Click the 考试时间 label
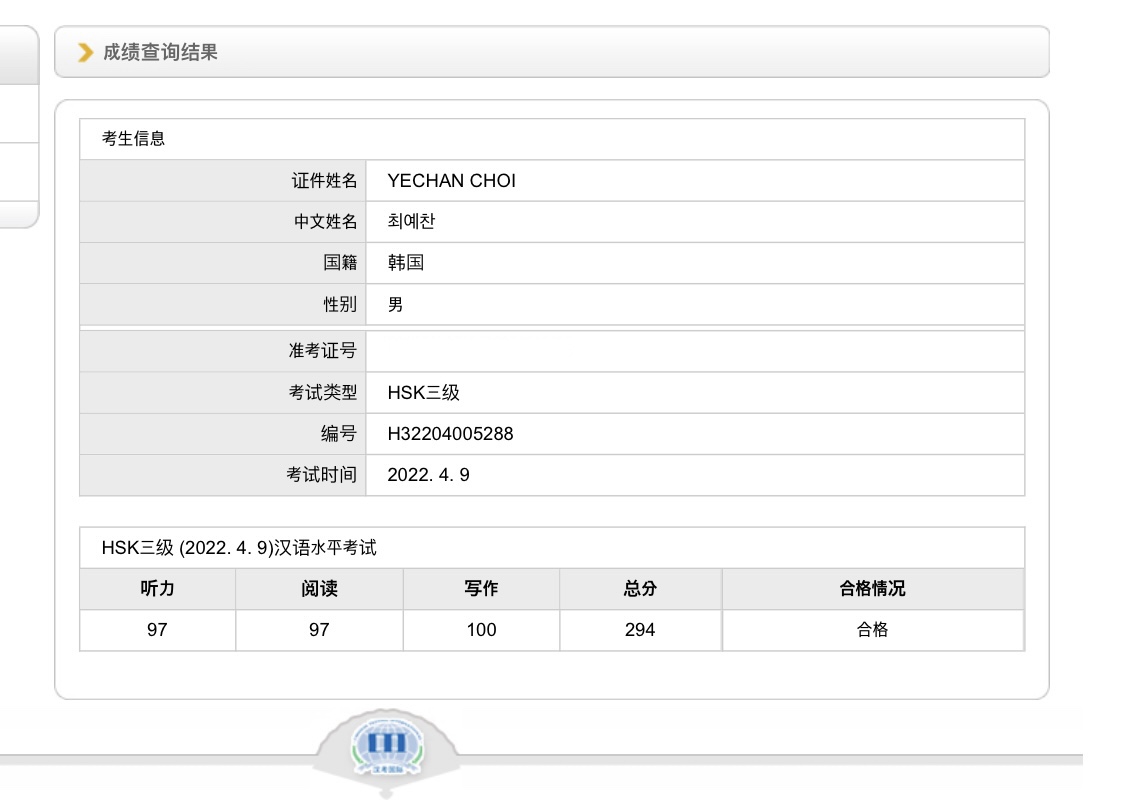Screen dimensions: 1124x800 [x=322, y=475]
